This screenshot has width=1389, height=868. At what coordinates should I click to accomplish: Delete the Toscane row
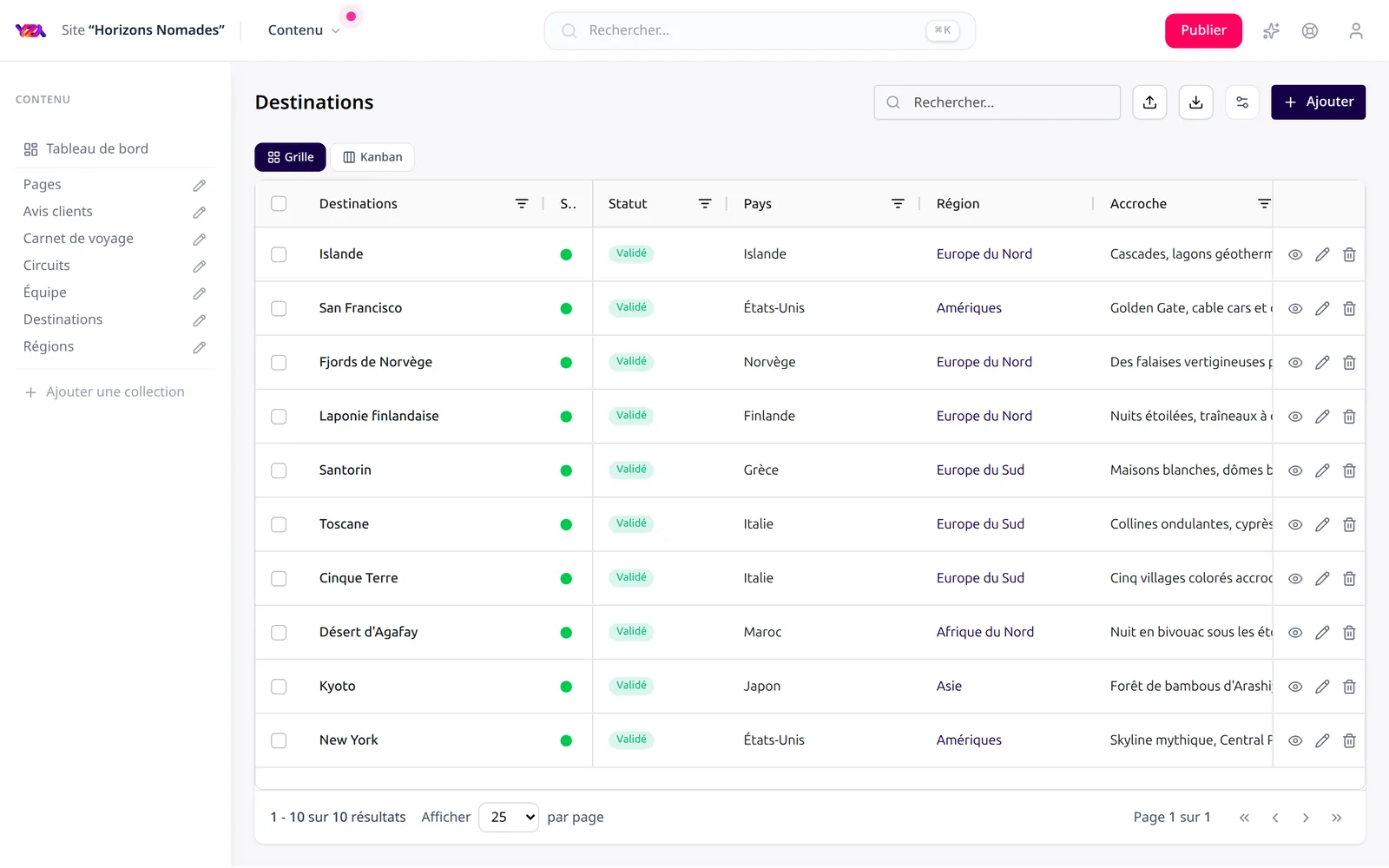(x=1349, y=524)
